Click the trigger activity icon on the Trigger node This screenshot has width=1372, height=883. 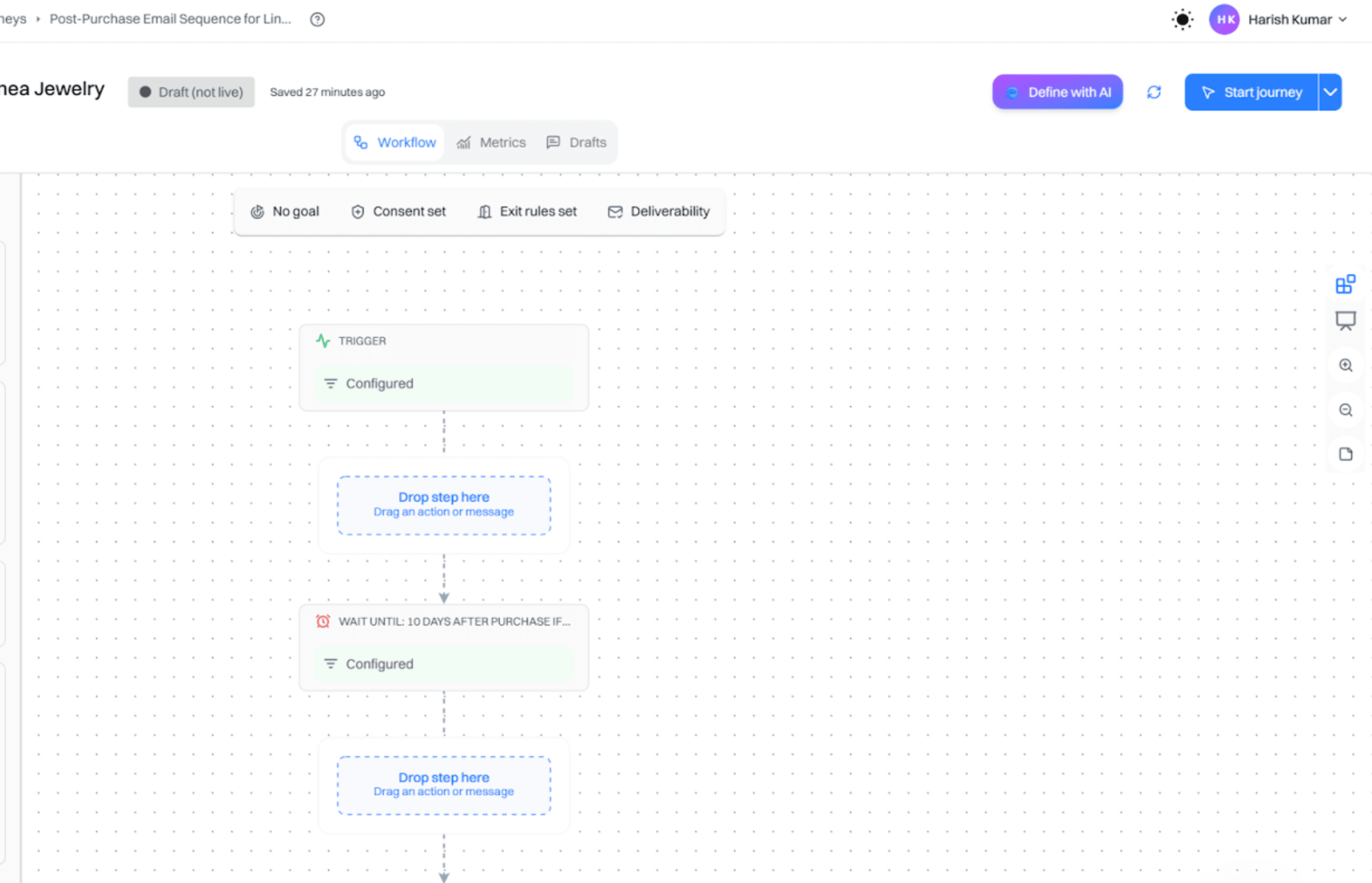tap(324, 340)
